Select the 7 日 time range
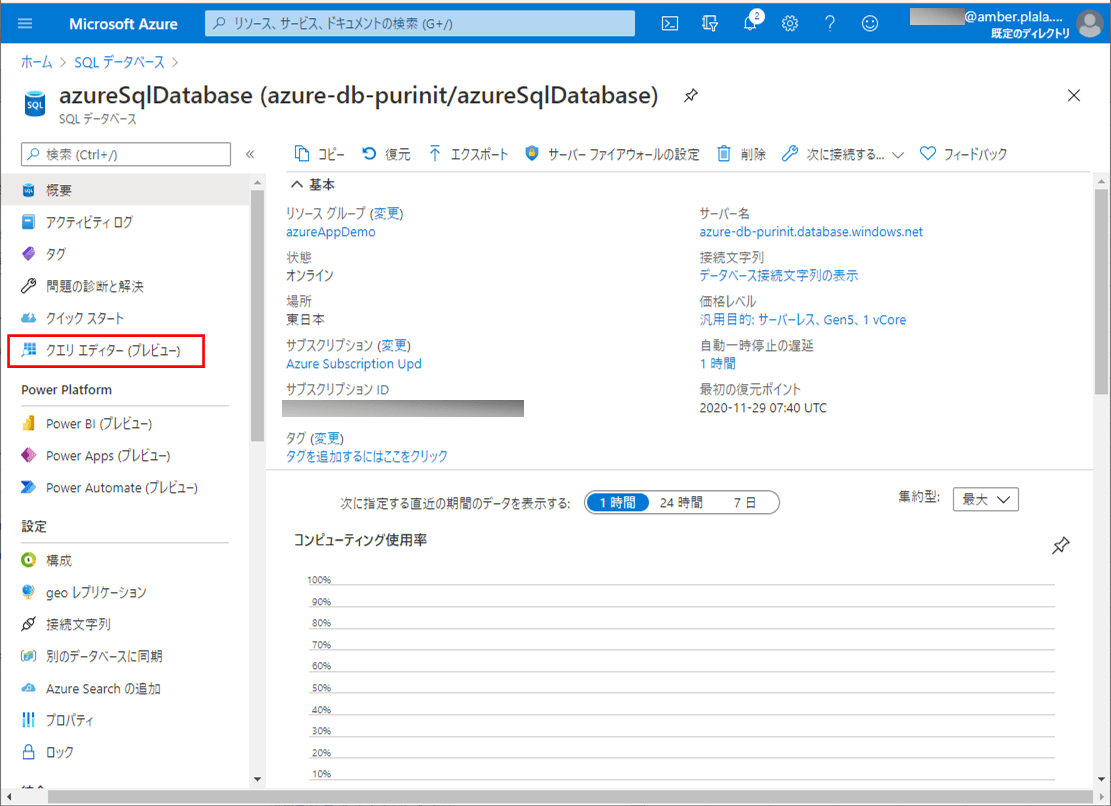Screen dimensions: 1111x806 tap(745, 502)
